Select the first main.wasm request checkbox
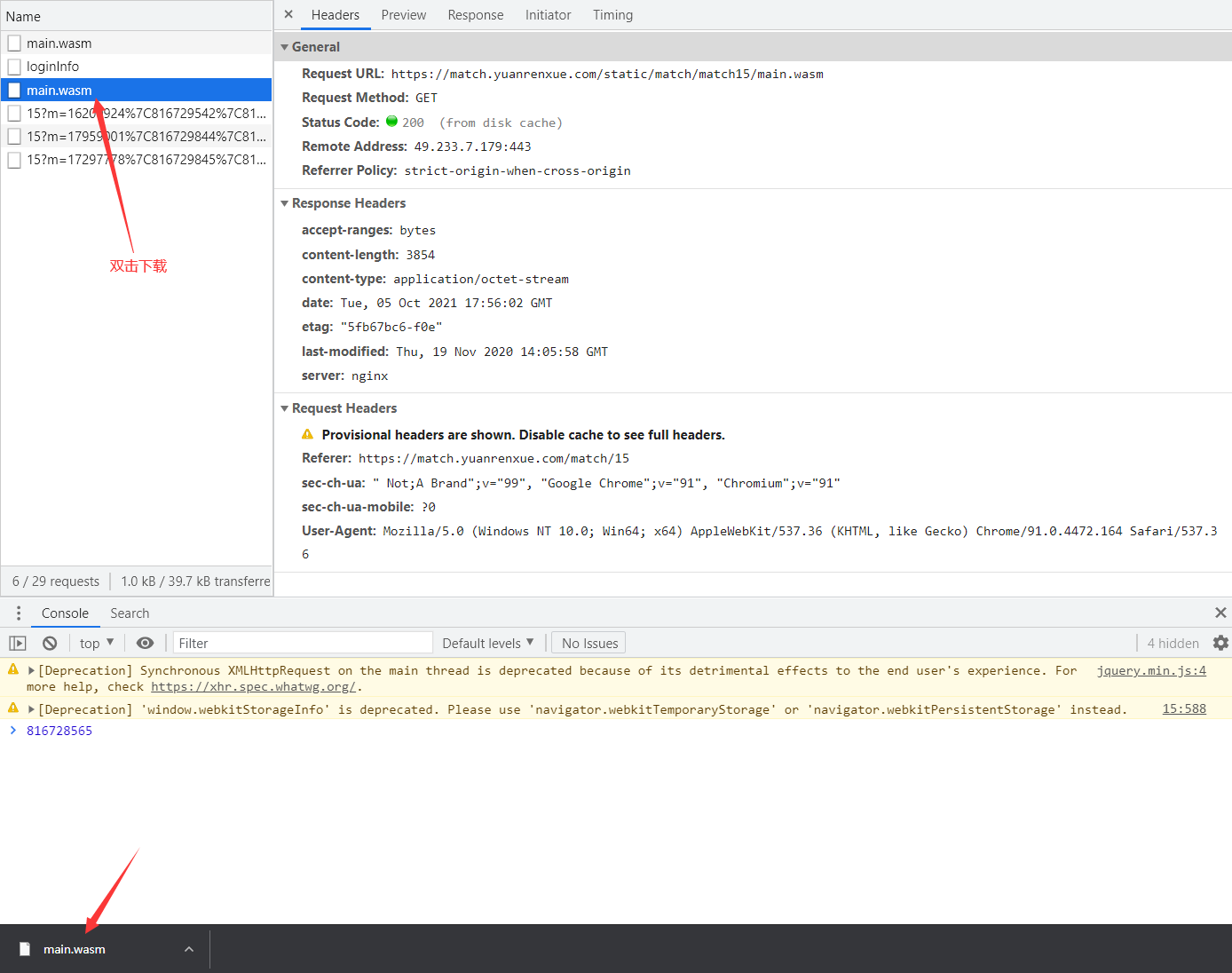This screenshot has width=1232, height=973. click(x=14, y=44)
